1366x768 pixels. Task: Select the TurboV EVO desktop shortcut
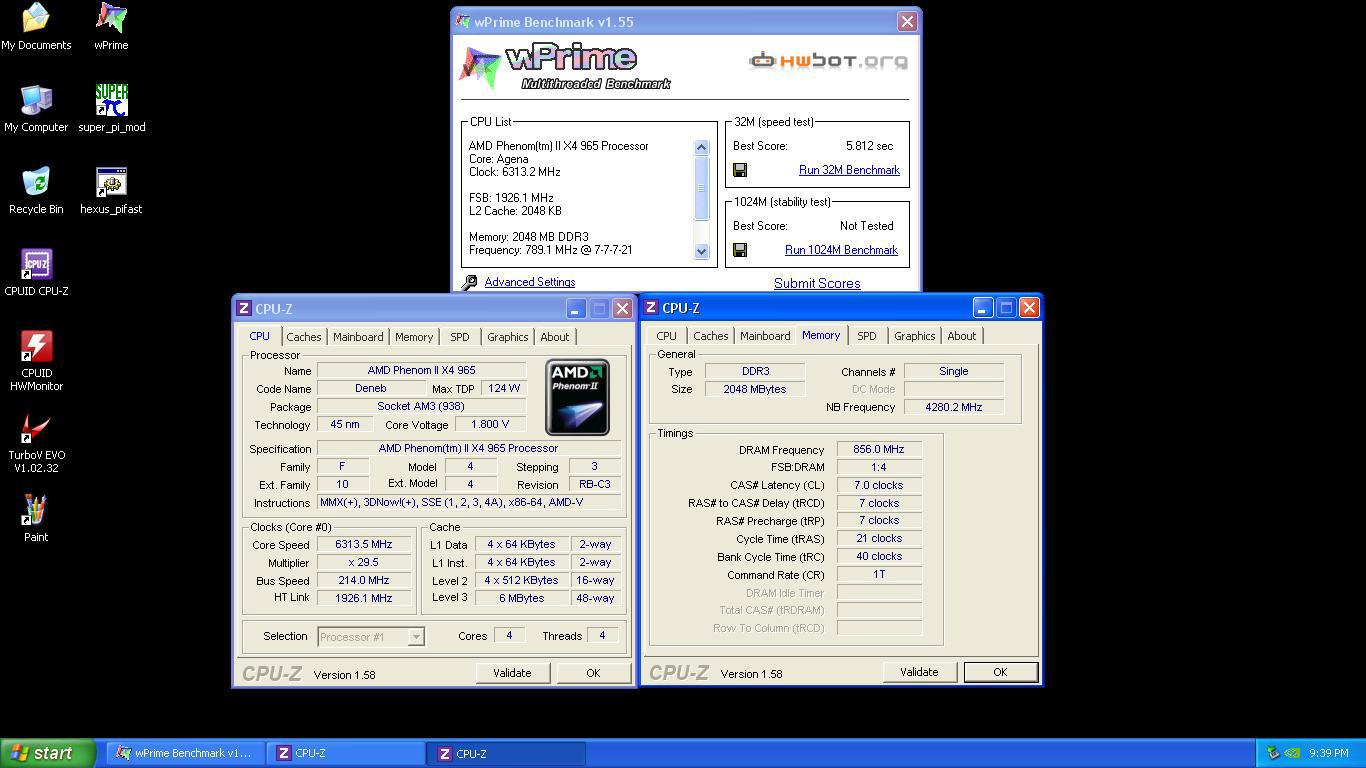coord(36,443)
